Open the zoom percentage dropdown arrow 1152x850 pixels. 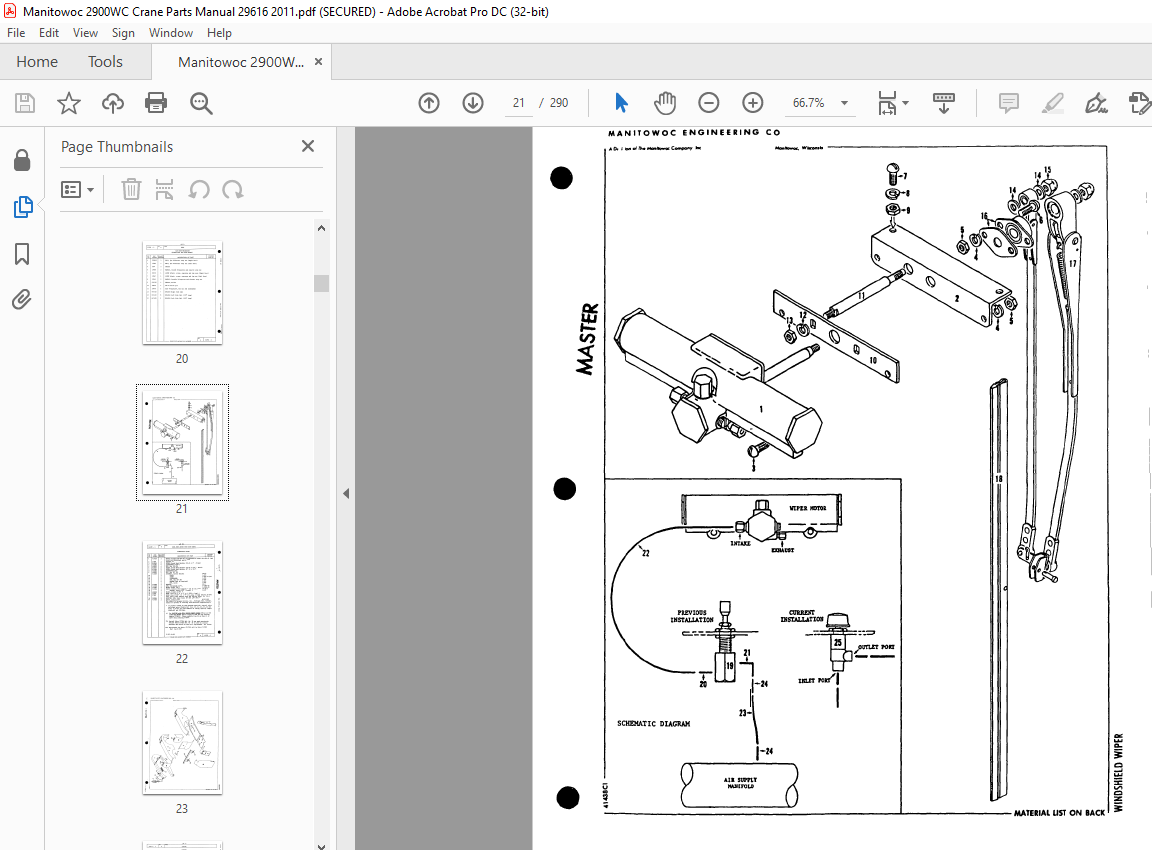(x=844, y=103)
